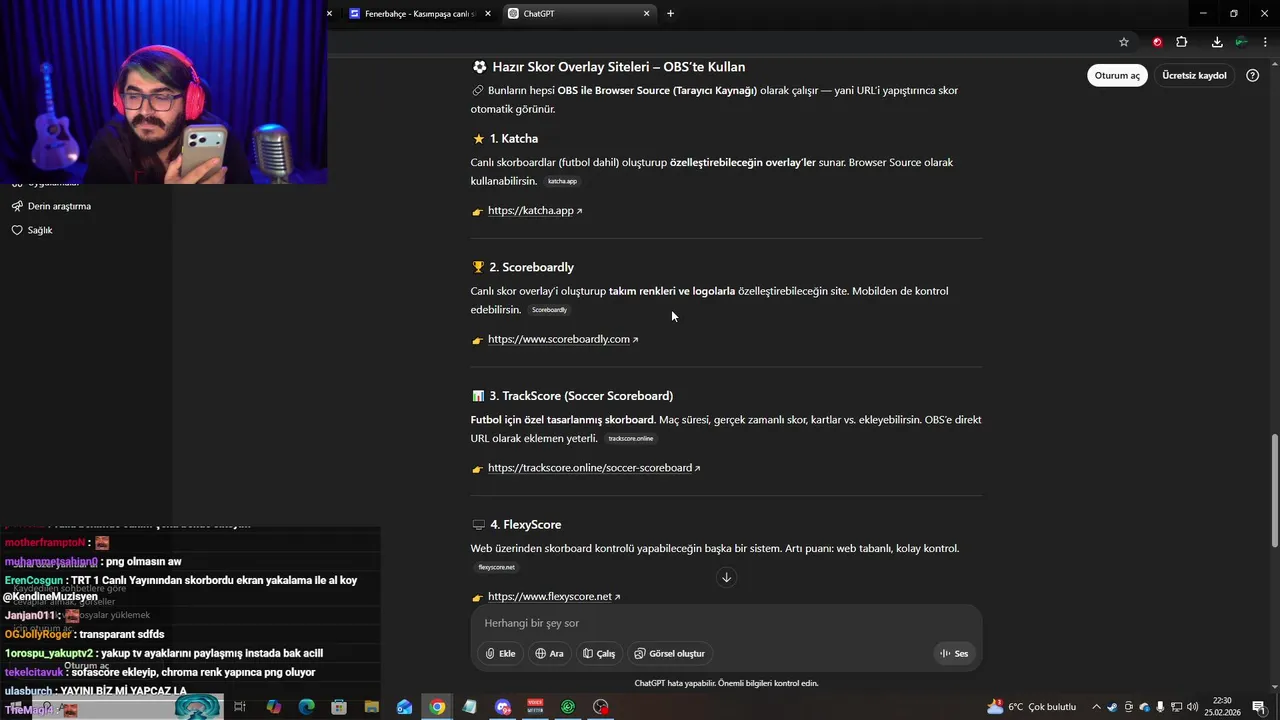Click the Ücretsiz kaydol button
The width and height of the screenshot is (1280, 720).
coord(1194,75)
